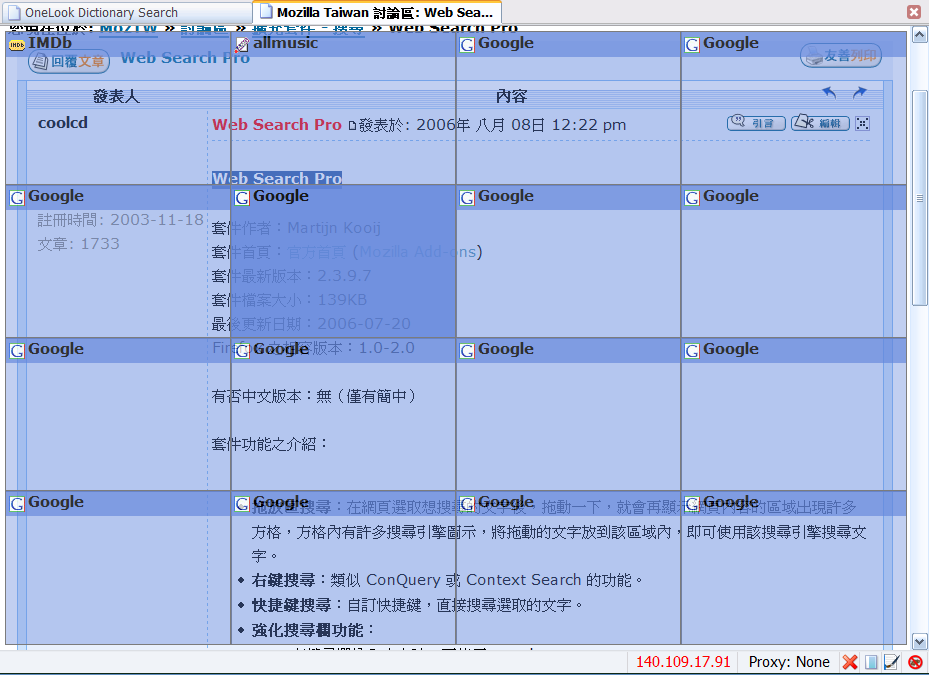Switch to OneLook Dictionary Search tab
The width and height of the screenshot is (929, 675).
(100, 13)
